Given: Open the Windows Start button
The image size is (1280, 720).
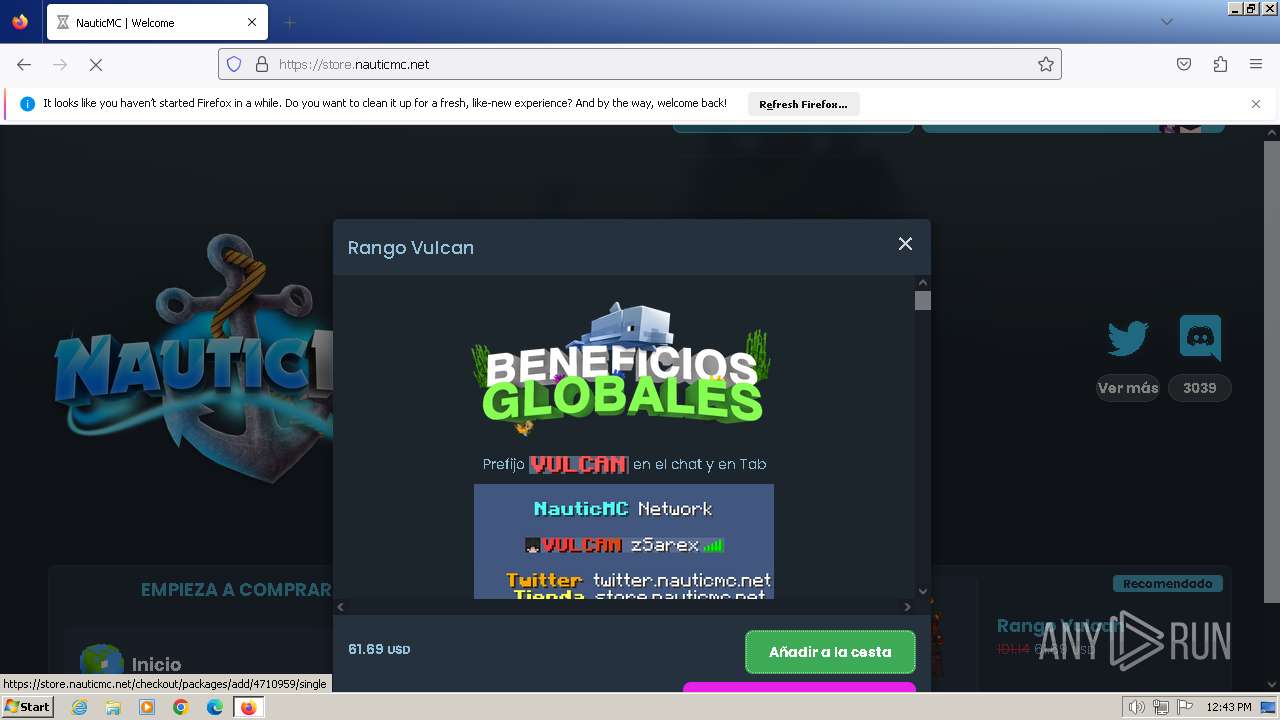Looking at the screenshot, I should 27,706.
